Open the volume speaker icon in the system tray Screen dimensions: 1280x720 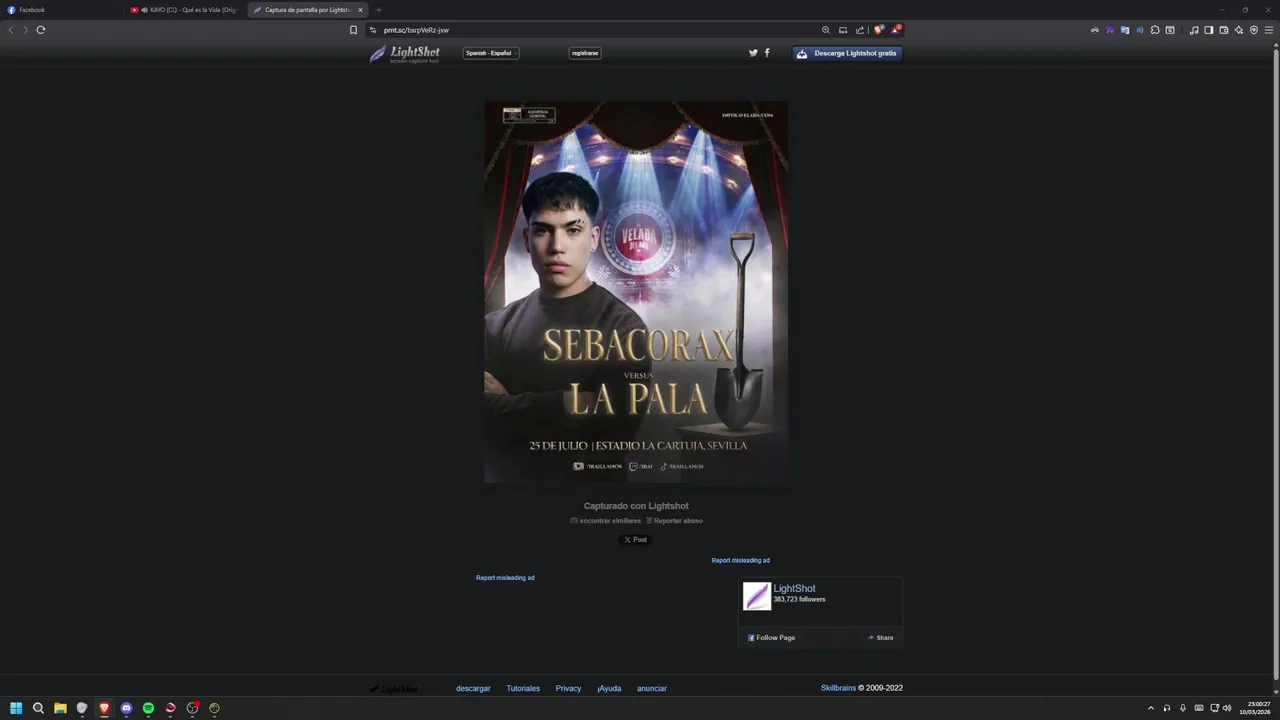[1227, 708]
